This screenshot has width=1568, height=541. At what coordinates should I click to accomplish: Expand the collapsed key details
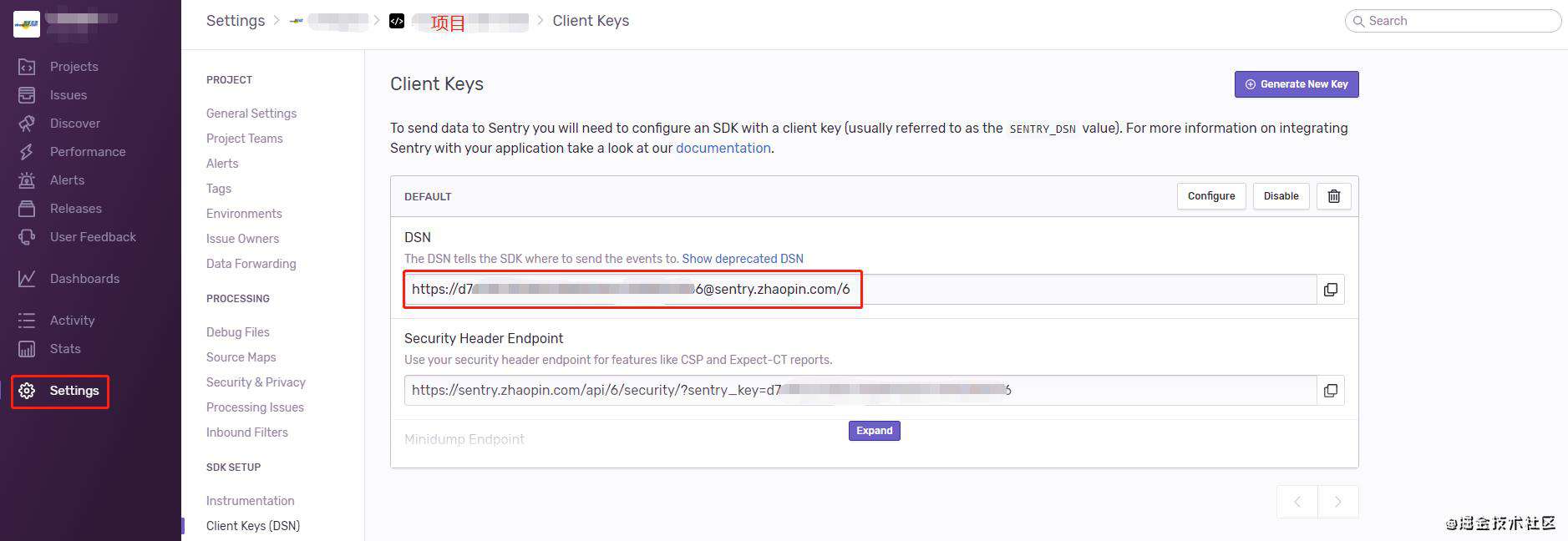[x=874, y=431]
